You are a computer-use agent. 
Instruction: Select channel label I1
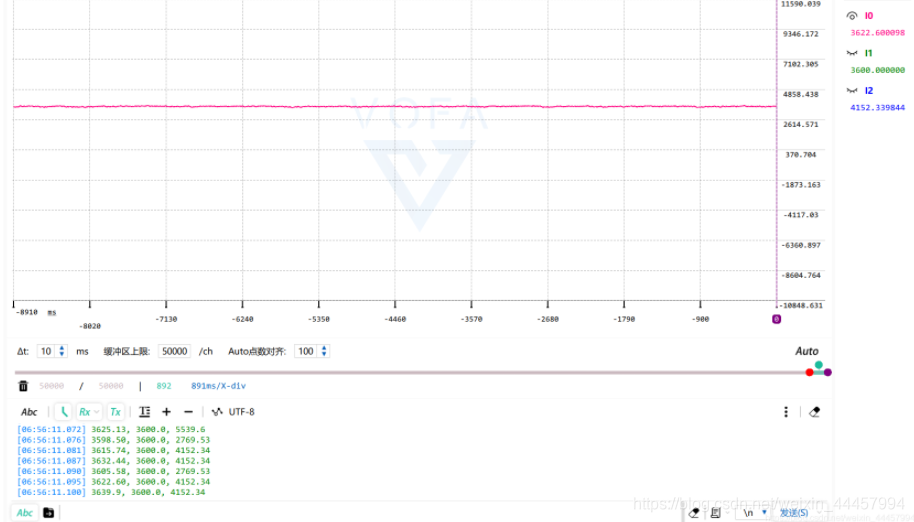(x=869, y=53)
